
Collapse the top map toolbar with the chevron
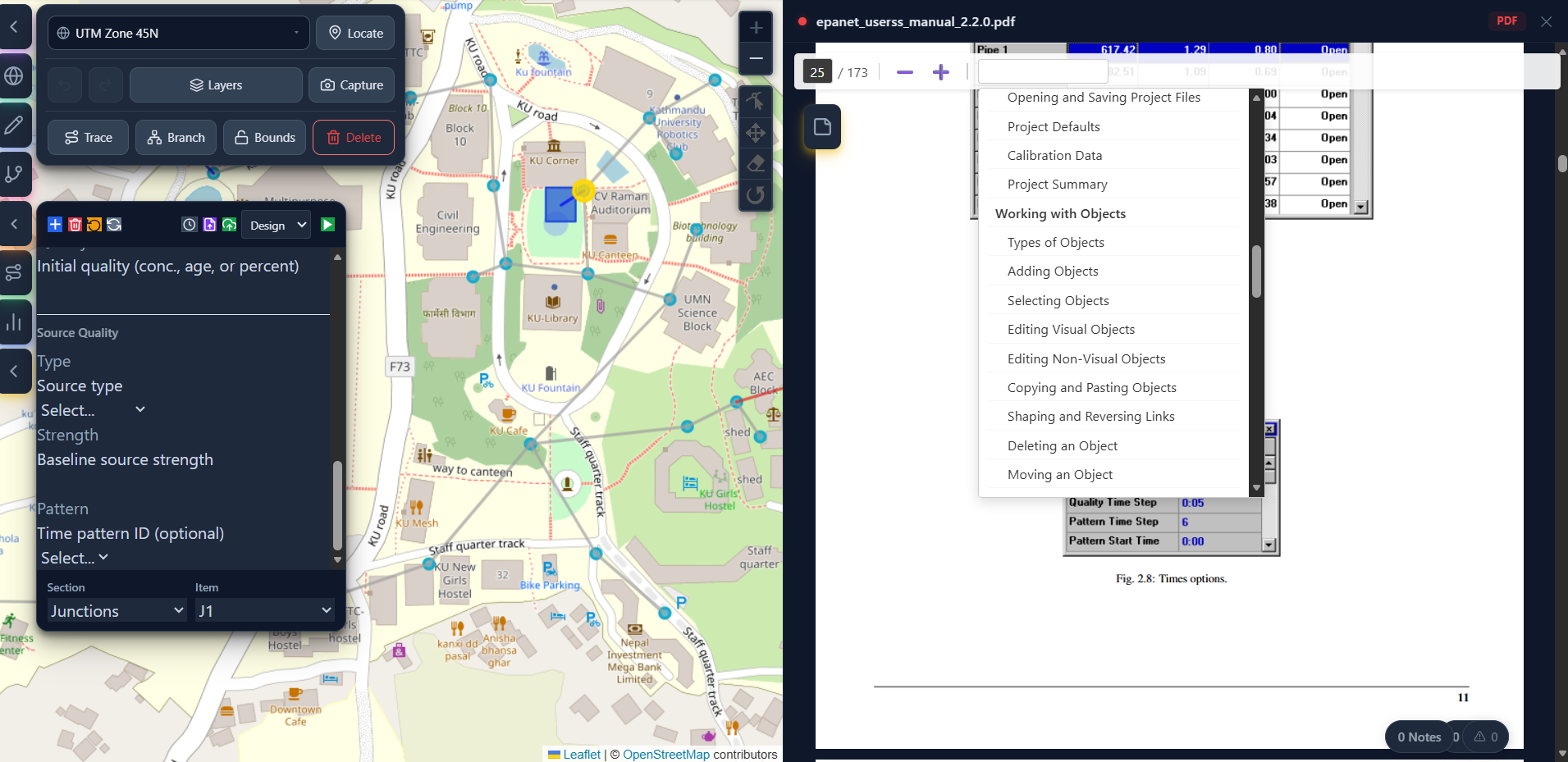(14, 27)
